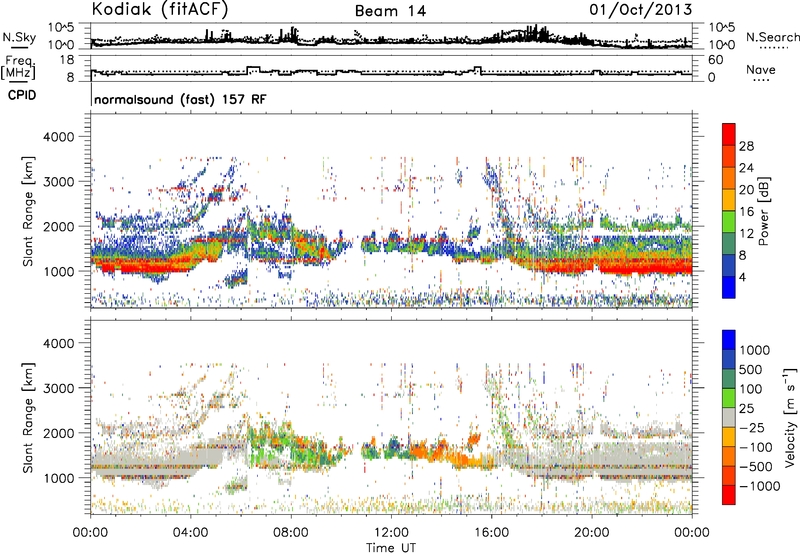Image resolution: width=800 pixels, height=554 pixels.
Task: Click the '20' power colorbar tick
Action: click(746, 190)
